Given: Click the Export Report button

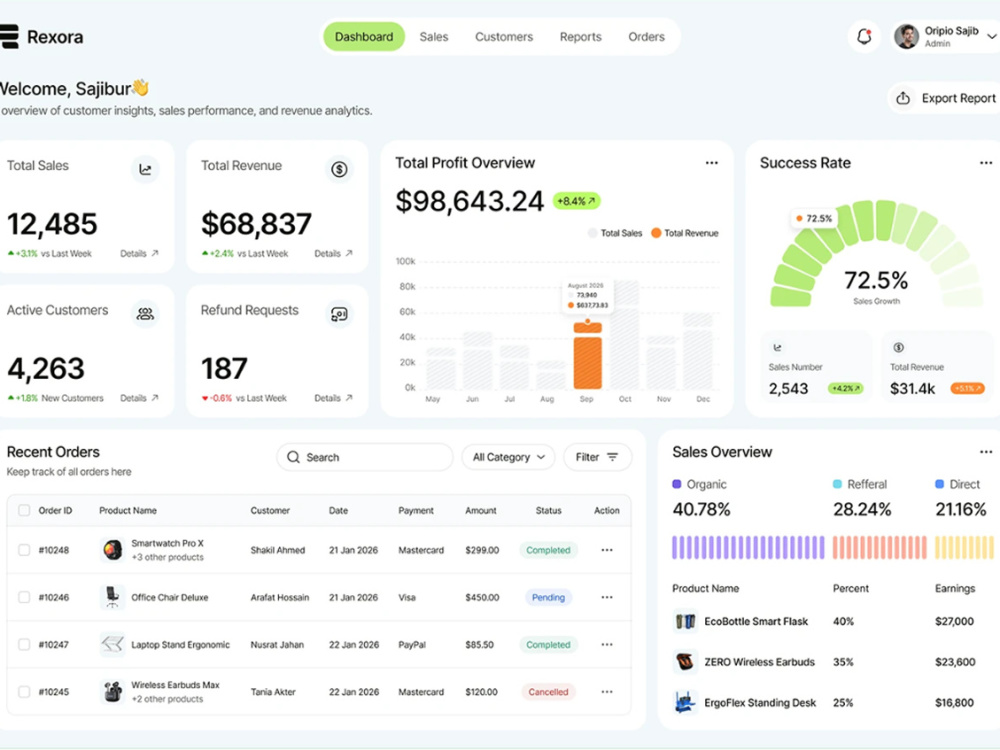Looking at the screenshot, I should (946, 98).
